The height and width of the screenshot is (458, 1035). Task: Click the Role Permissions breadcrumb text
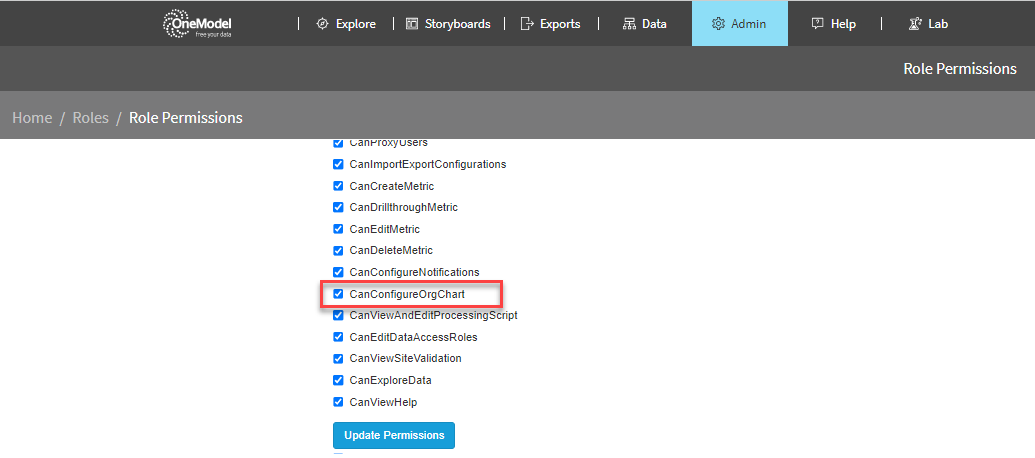point(185,117)
